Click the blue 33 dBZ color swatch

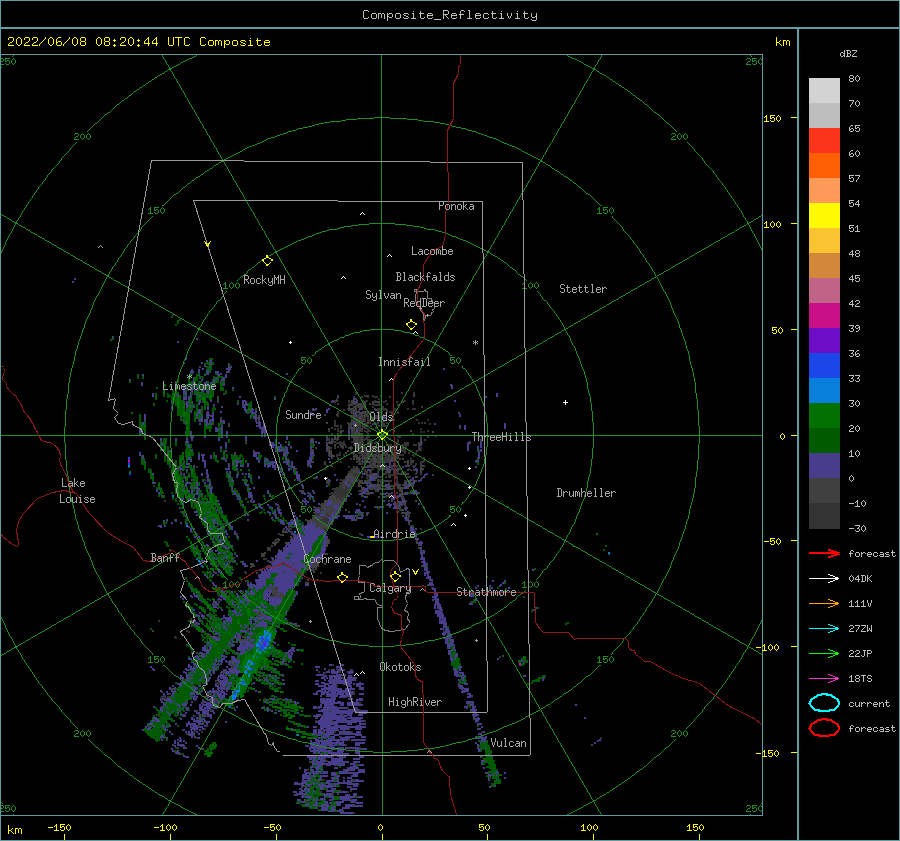tap(824, 366)
